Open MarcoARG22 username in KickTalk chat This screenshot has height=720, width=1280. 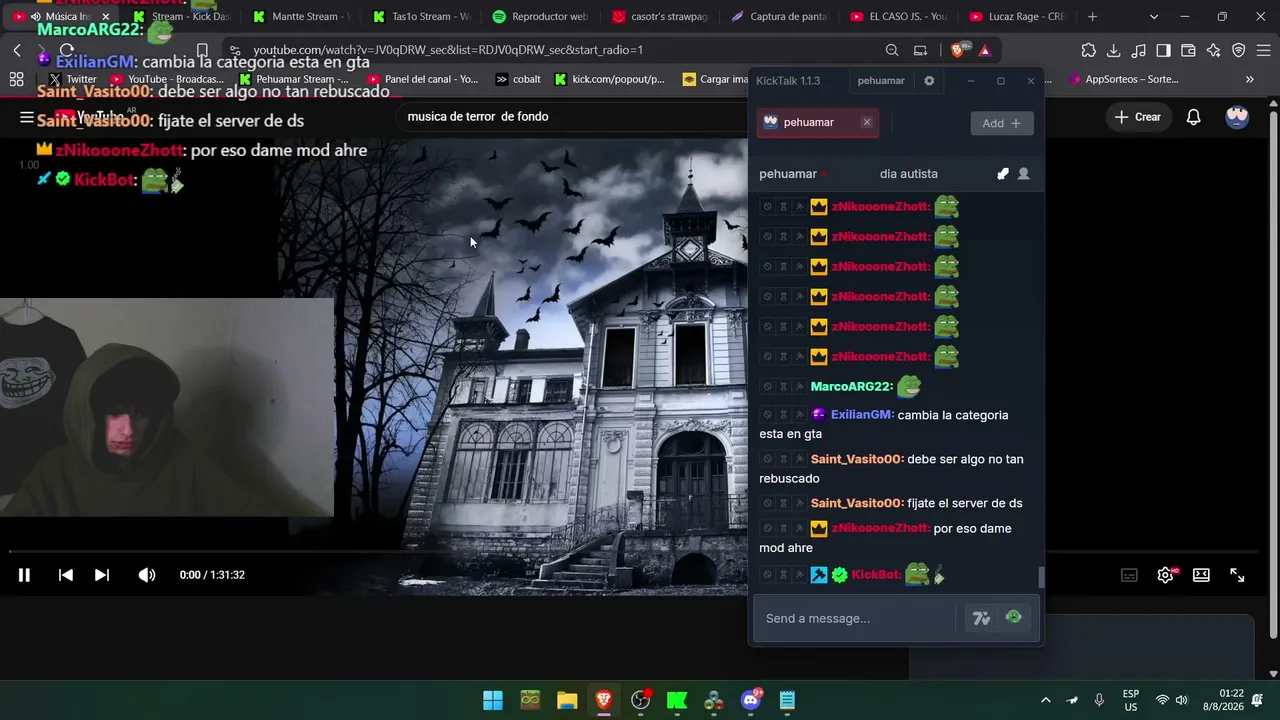click(850, 387)
